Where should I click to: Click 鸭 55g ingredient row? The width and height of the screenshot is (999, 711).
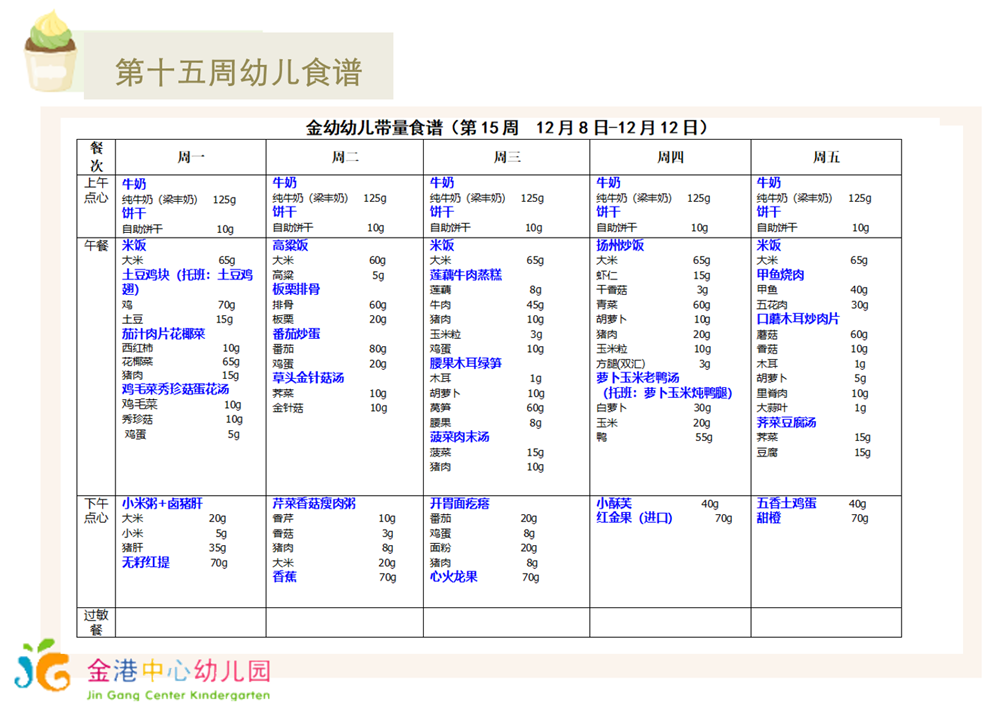[x=654, y=437]
